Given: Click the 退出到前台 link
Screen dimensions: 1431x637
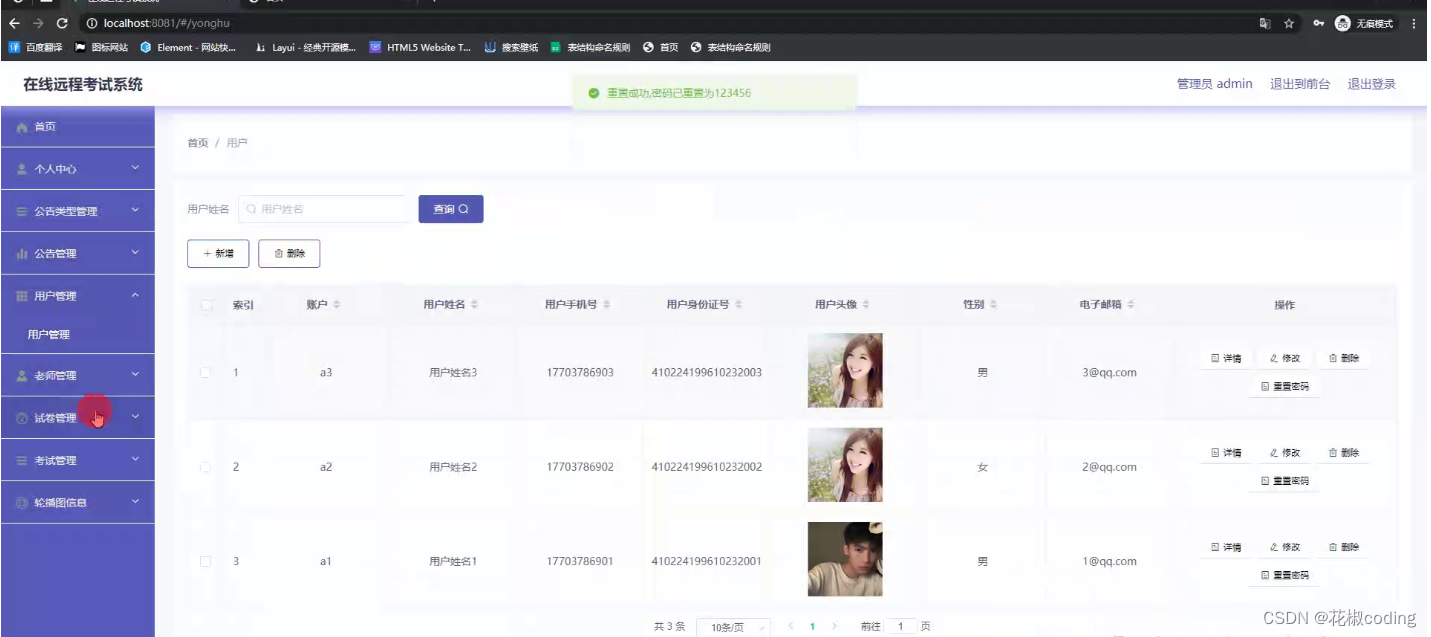Looking at the screenshot, I should [1300, 84].
